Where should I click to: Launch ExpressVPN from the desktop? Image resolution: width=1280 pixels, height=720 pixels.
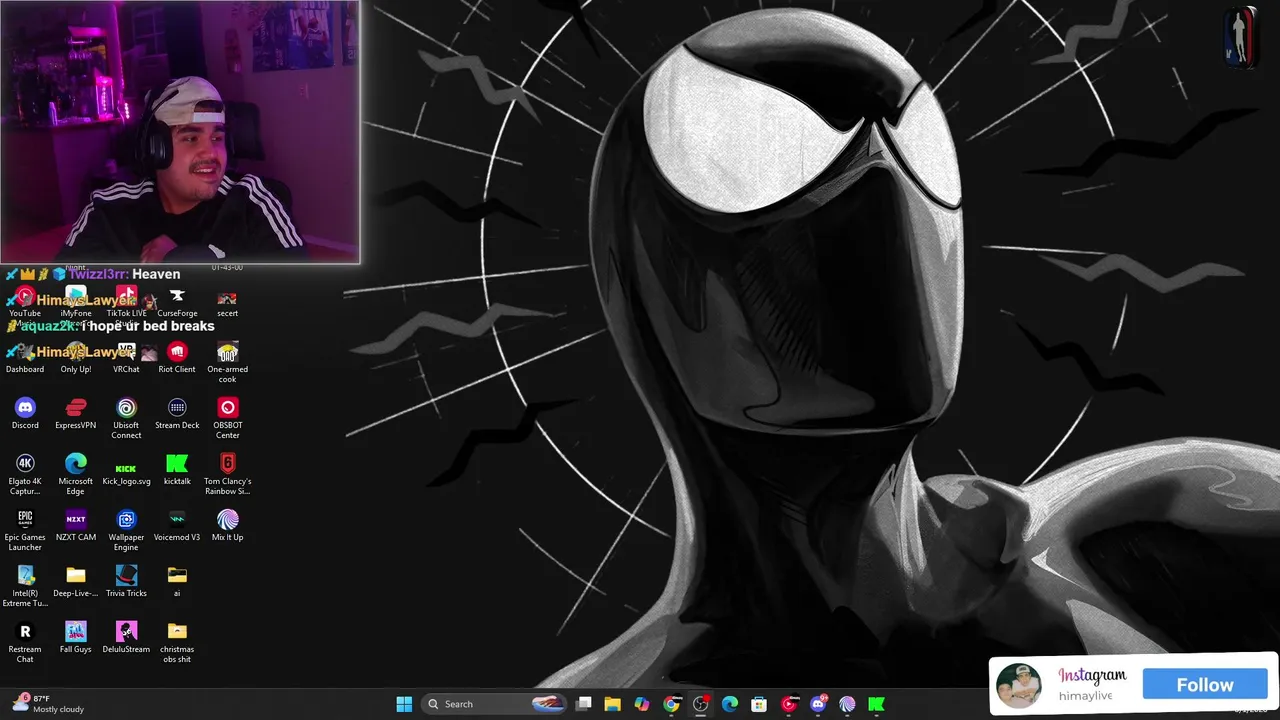pos(76,413)
